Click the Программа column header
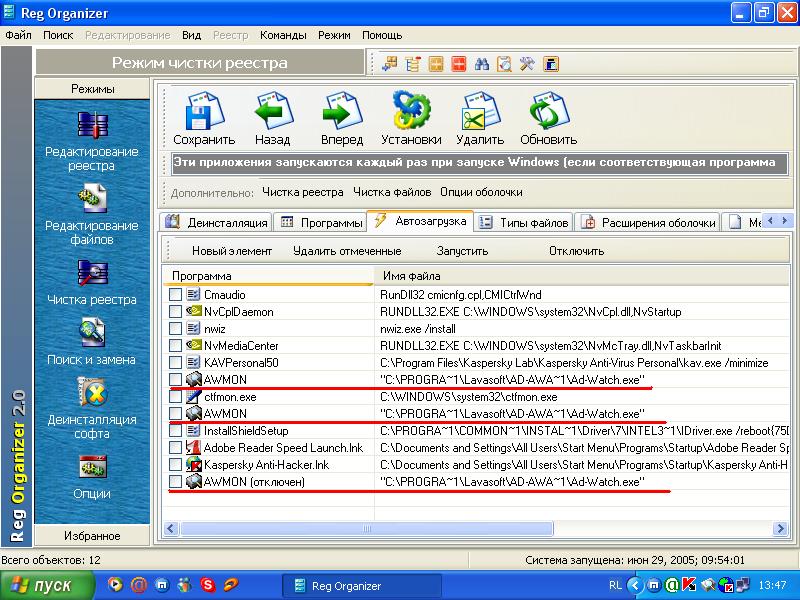The image size is (800, 600). pos(268,276)
